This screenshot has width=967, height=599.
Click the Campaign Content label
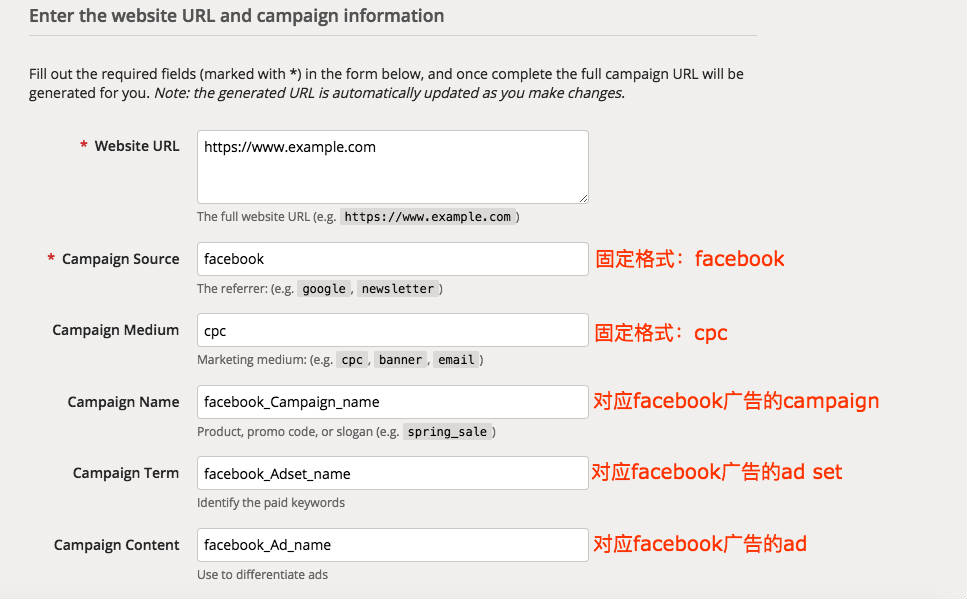click(116, 545)
